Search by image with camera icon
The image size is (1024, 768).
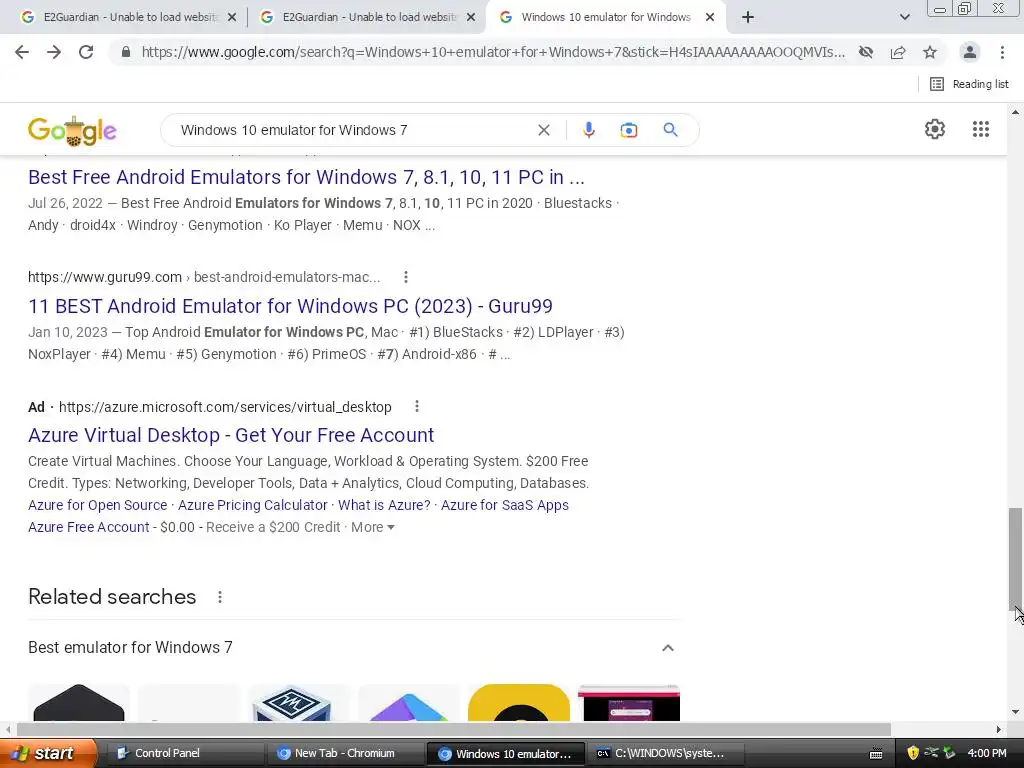628,130
